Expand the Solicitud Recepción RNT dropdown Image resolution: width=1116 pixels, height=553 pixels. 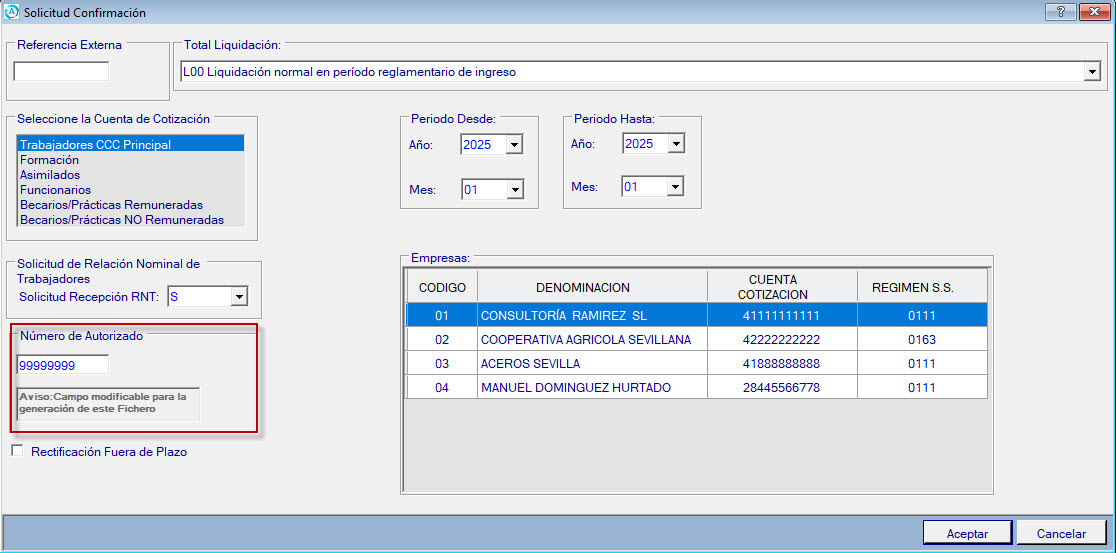(x=238, y=297)
